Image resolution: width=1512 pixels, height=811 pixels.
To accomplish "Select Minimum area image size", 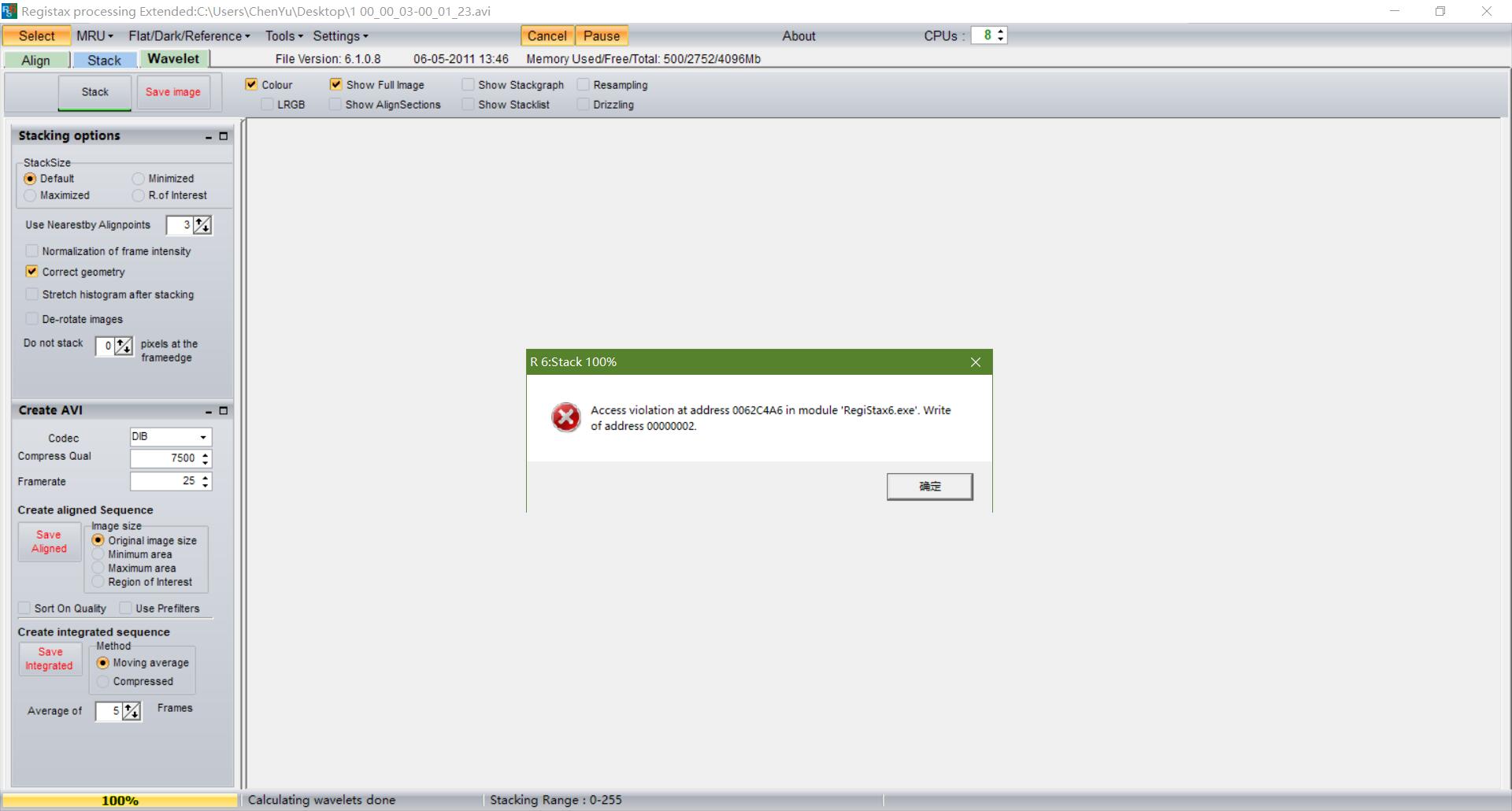I will [x=98, y=554].
